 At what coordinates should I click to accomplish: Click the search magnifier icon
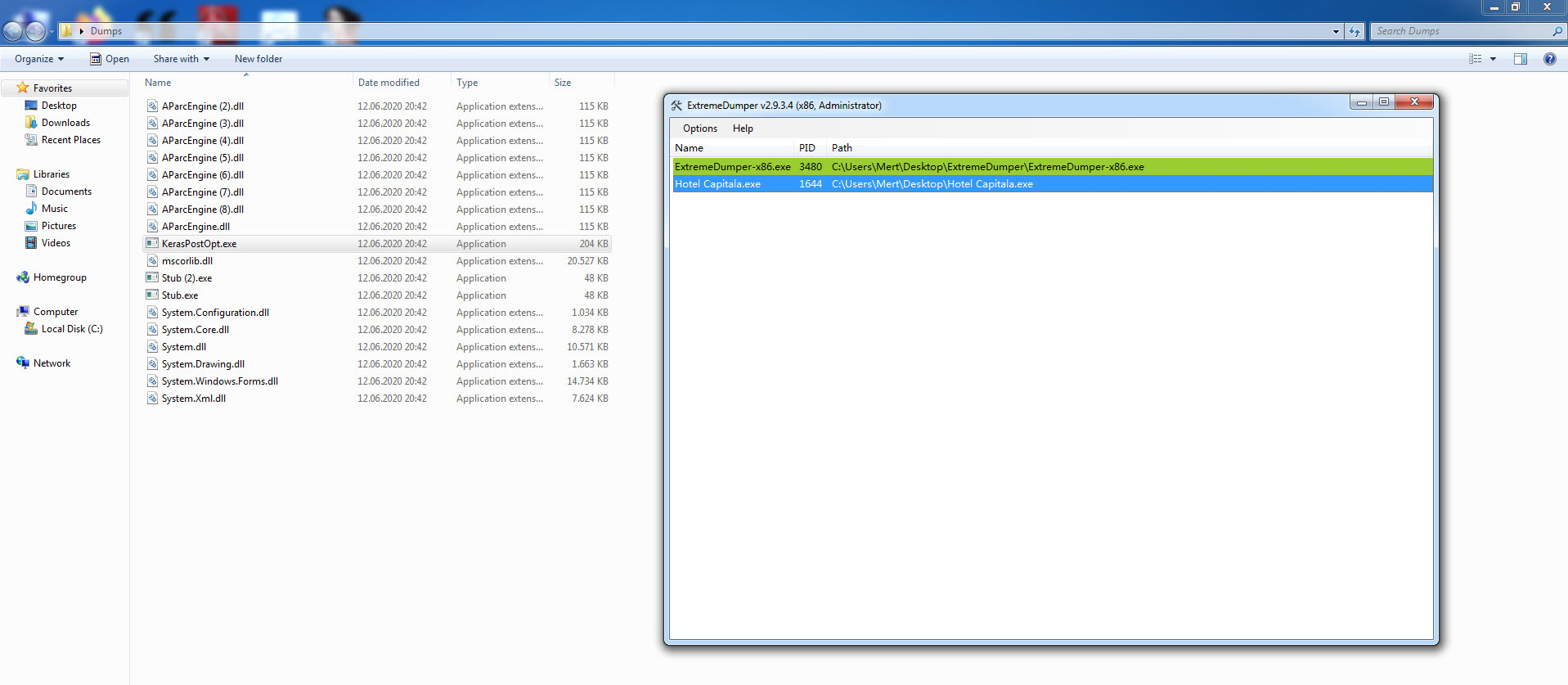tap(1557, 31)
